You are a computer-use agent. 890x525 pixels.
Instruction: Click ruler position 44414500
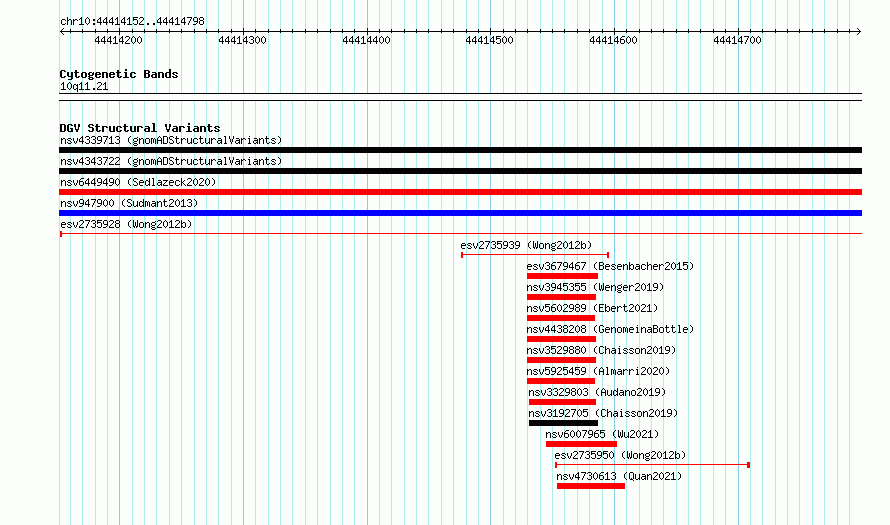point(489,40)
